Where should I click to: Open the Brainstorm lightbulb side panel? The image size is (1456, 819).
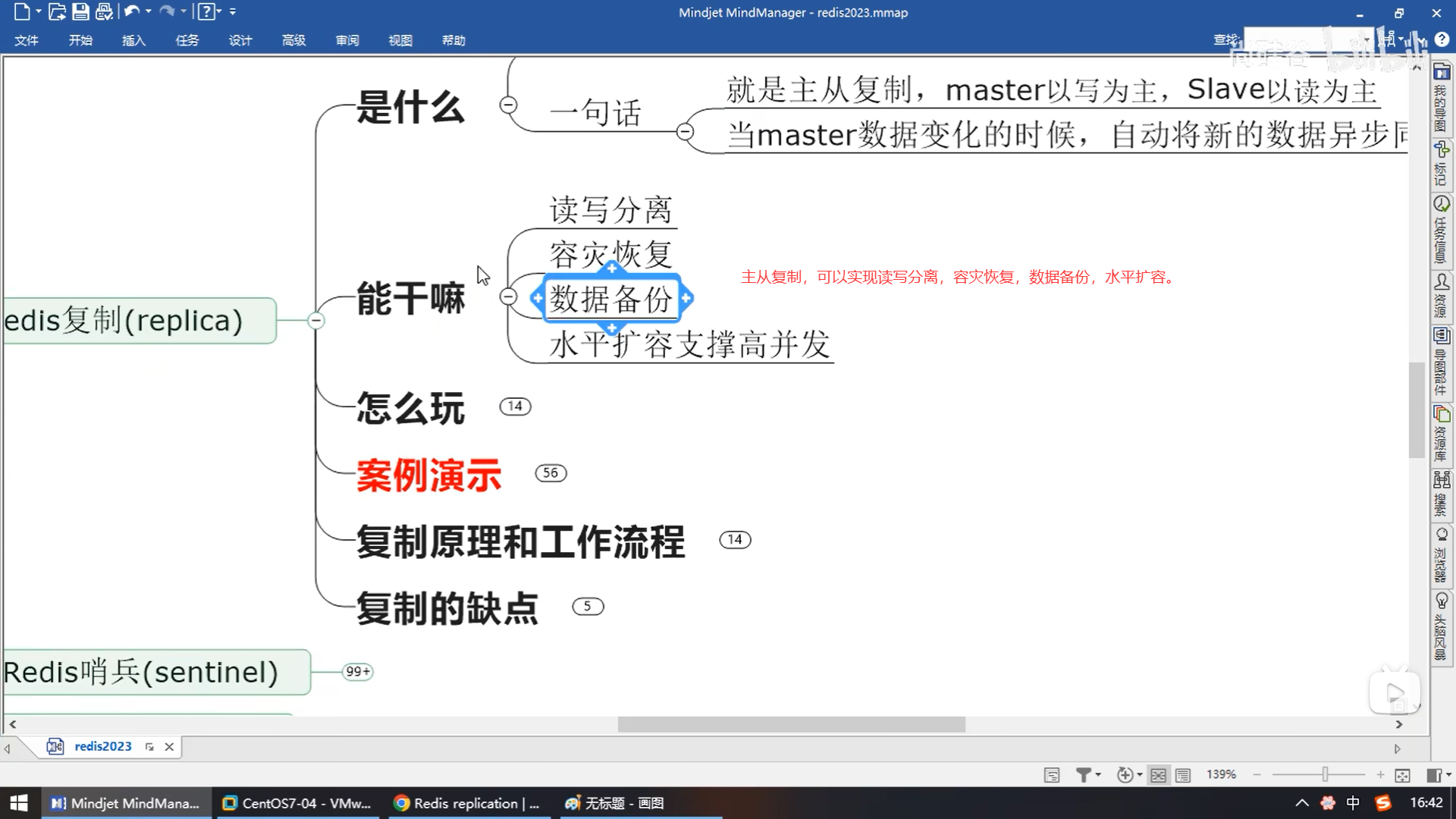tap(1442, 601)
